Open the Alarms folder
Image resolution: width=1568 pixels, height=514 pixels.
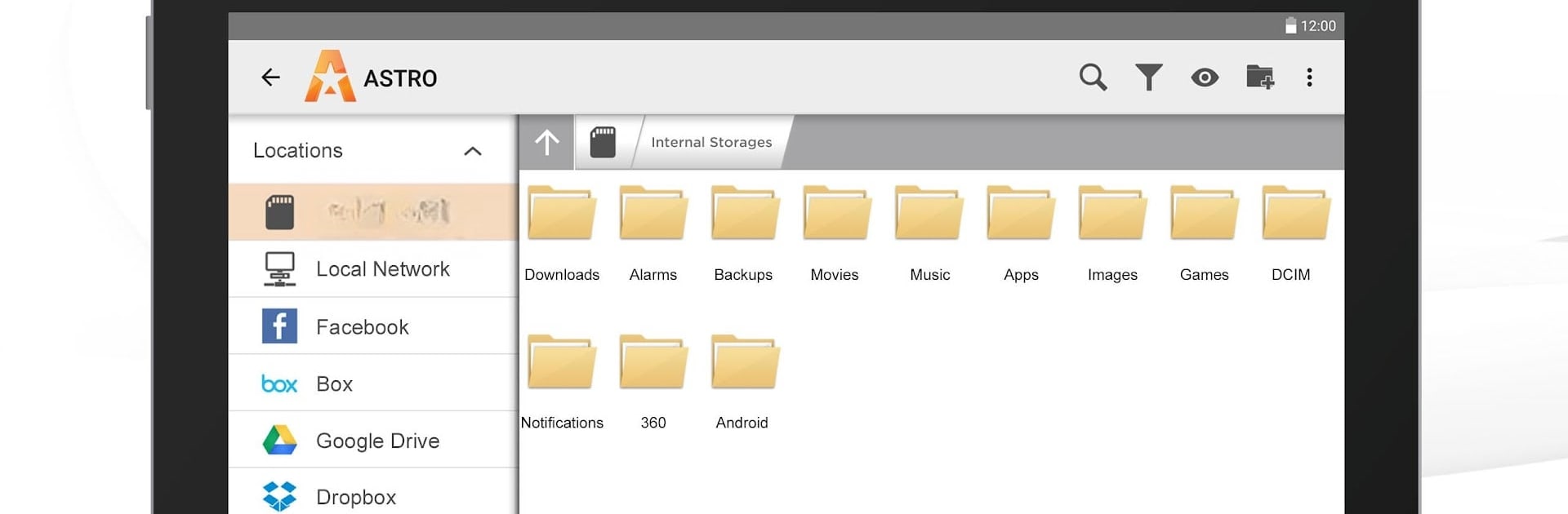[653, 234]
